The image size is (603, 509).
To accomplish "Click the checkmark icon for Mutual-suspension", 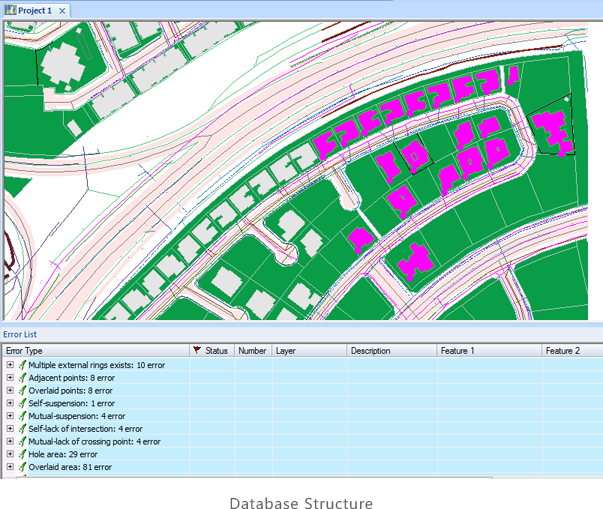I will coord(21,416).
